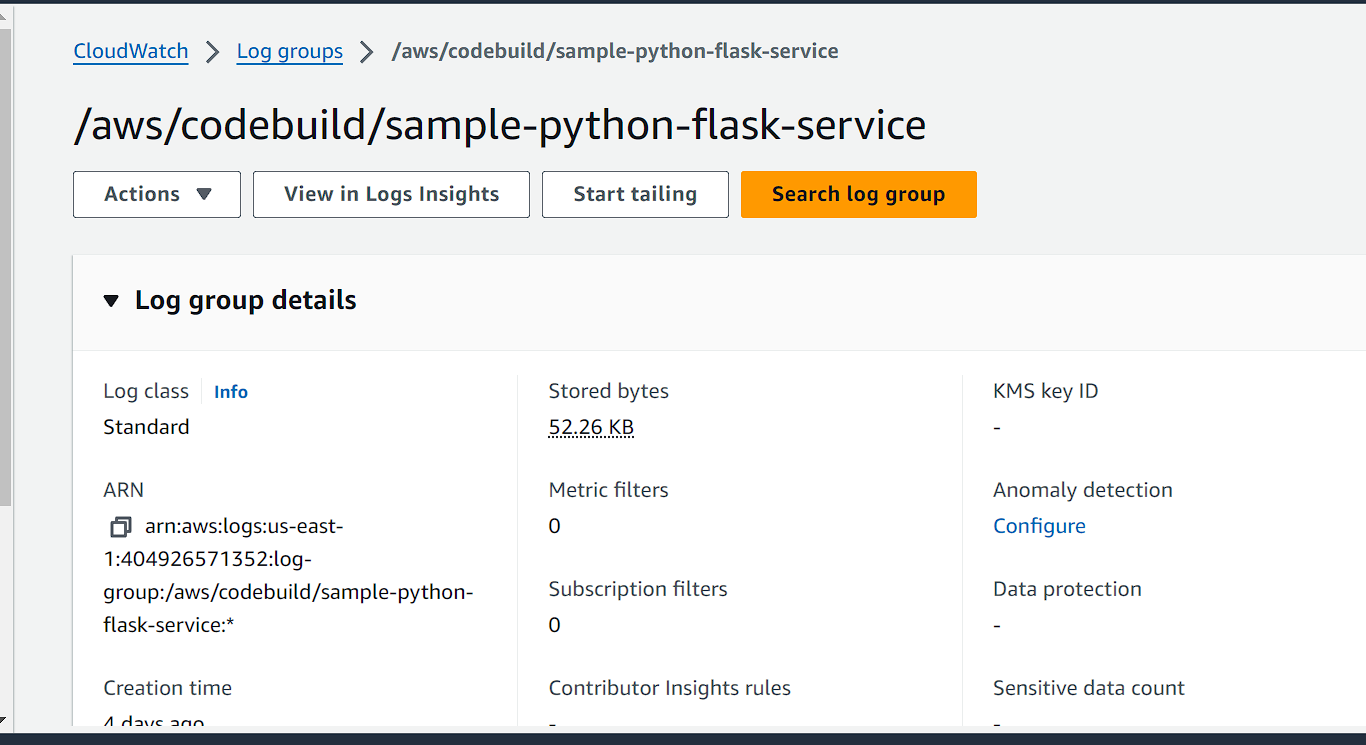Click the Log group details heading
Image resolution: width=1366 pixels, height=745 pixels.
click(x=246, y=301)
